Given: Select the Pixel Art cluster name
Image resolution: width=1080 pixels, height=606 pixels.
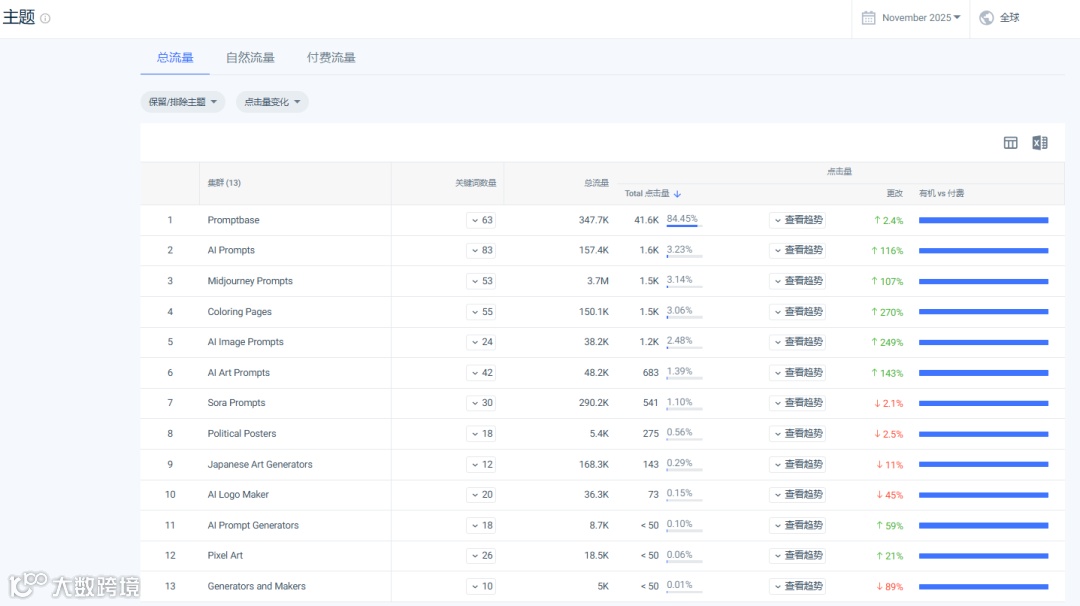Looking at the screenshot, I should [225, 555].
